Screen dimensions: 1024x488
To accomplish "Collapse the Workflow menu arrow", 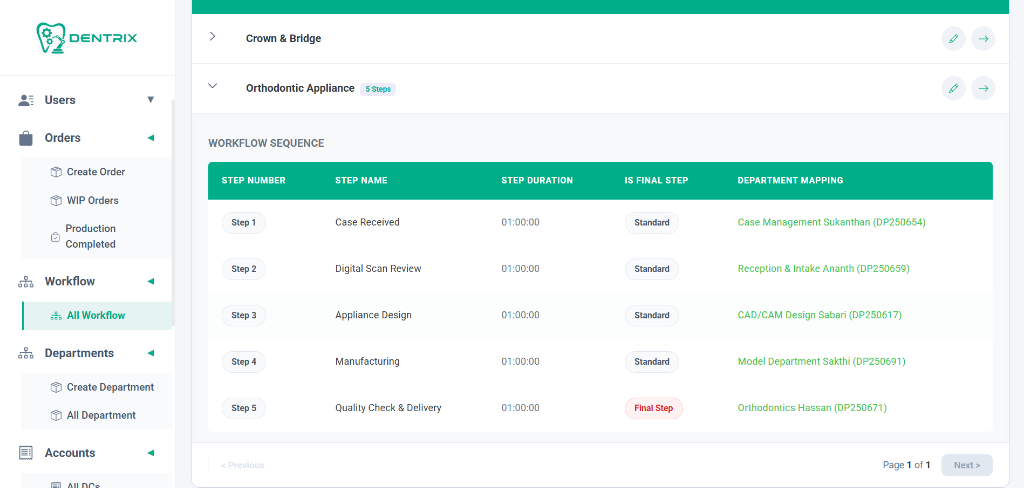I will [x=151, y=282].
